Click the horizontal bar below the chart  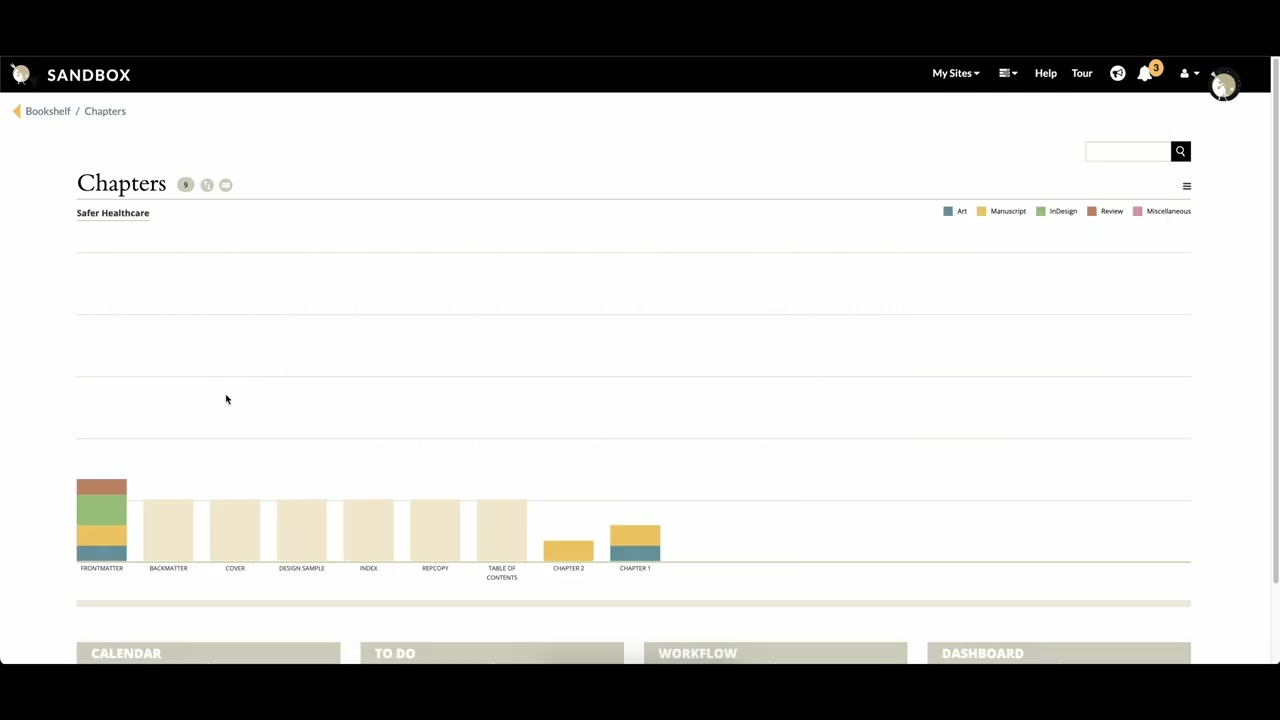tap(633, 603)
